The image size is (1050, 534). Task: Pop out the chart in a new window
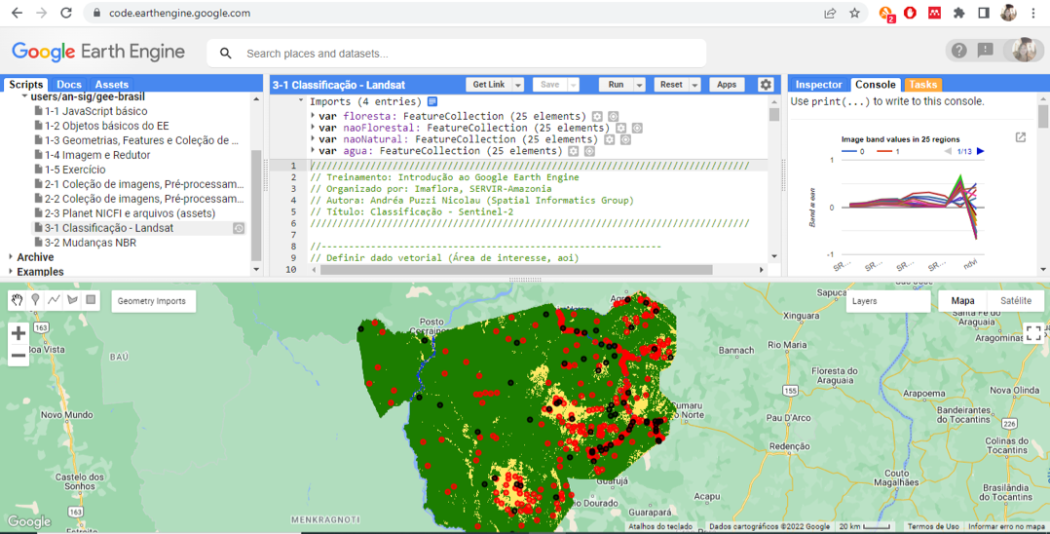coord(1021,137)
